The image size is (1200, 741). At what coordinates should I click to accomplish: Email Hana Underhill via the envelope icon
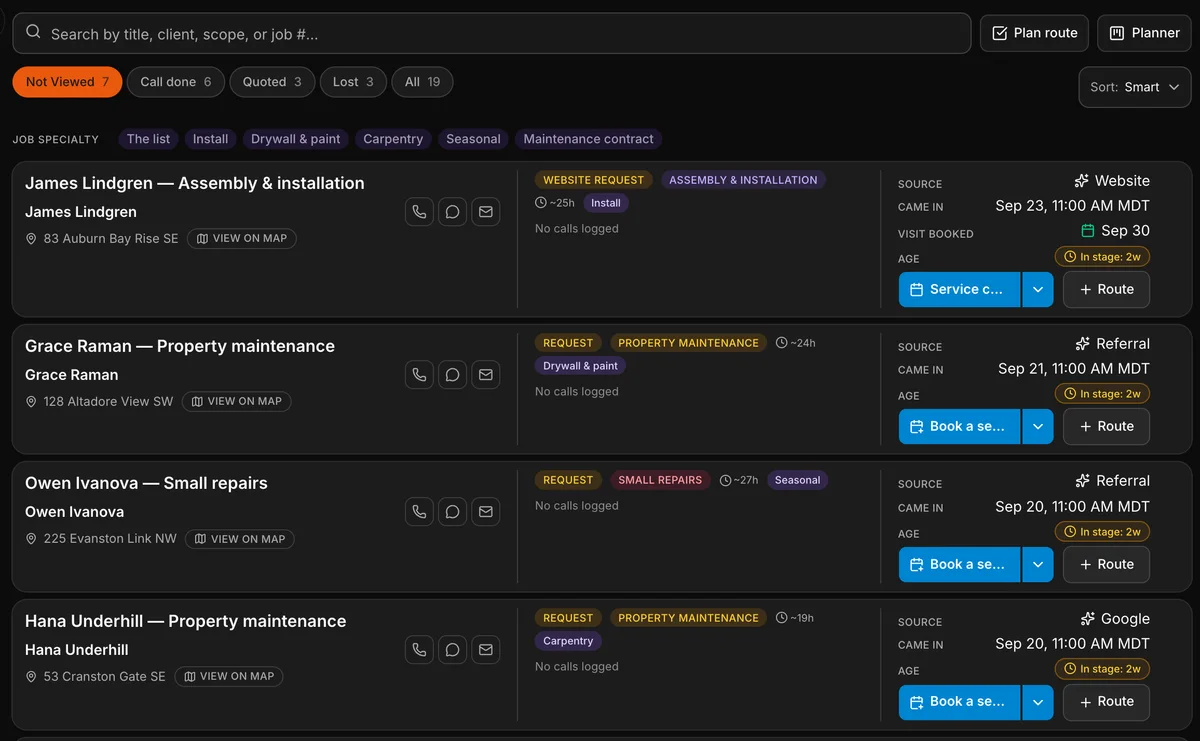(486, 650)
